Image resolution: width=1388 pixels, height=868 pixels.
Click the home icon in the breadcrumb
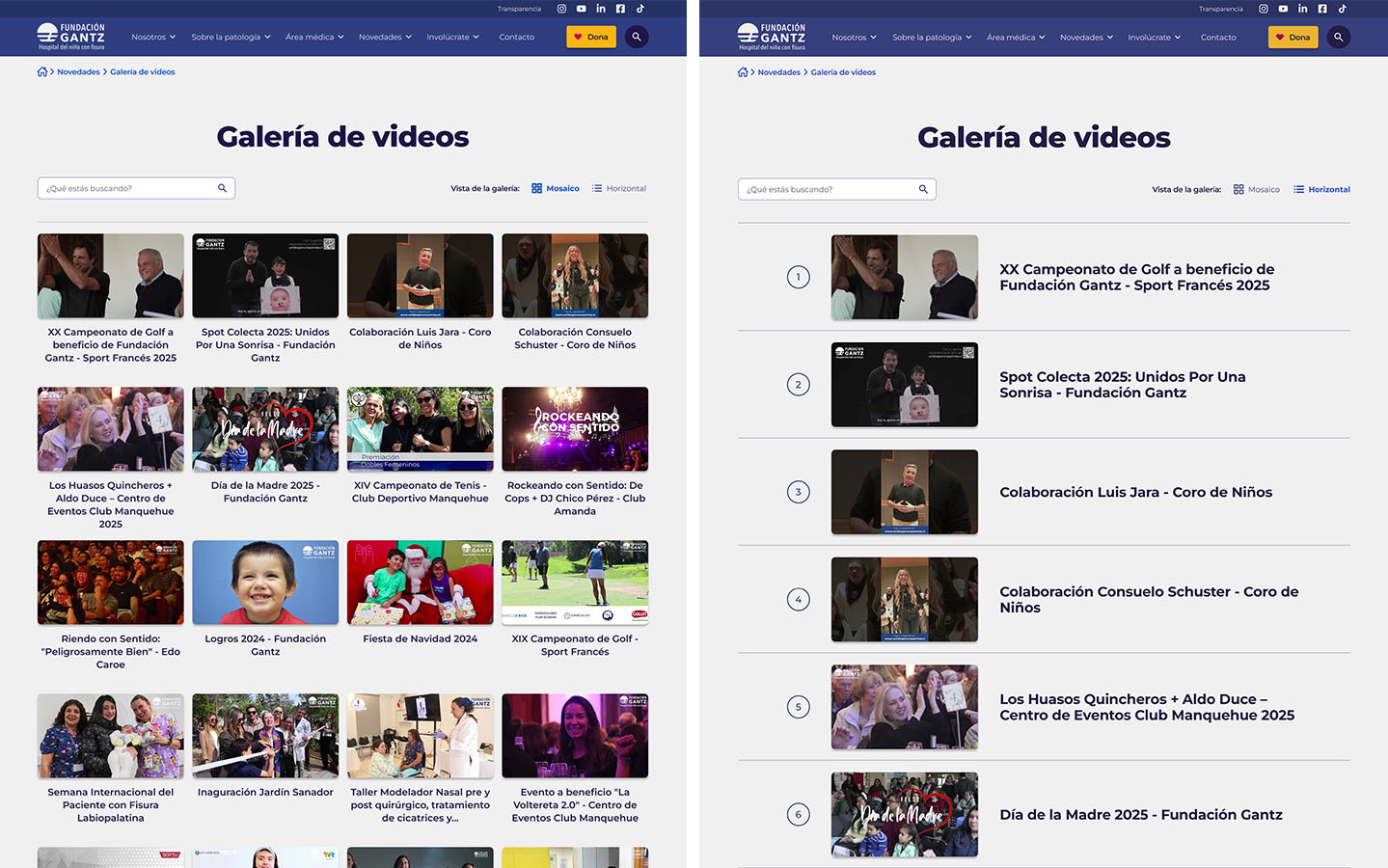tap(41, 70)
